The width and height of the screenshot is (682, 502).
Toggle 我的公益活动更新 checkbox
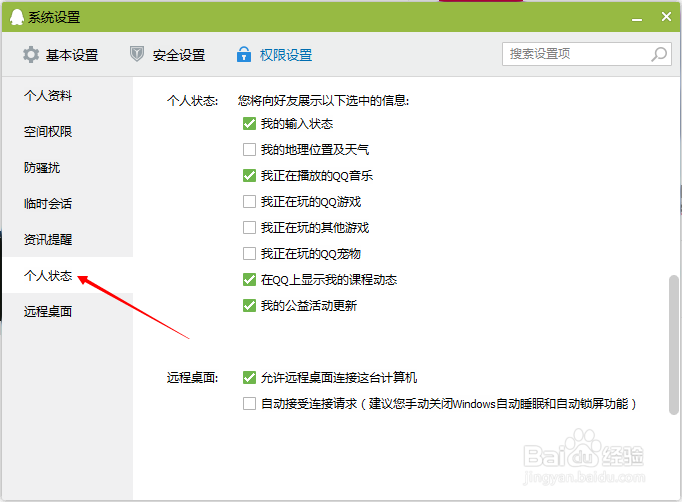pyautogui.click(x=249, y=306)
